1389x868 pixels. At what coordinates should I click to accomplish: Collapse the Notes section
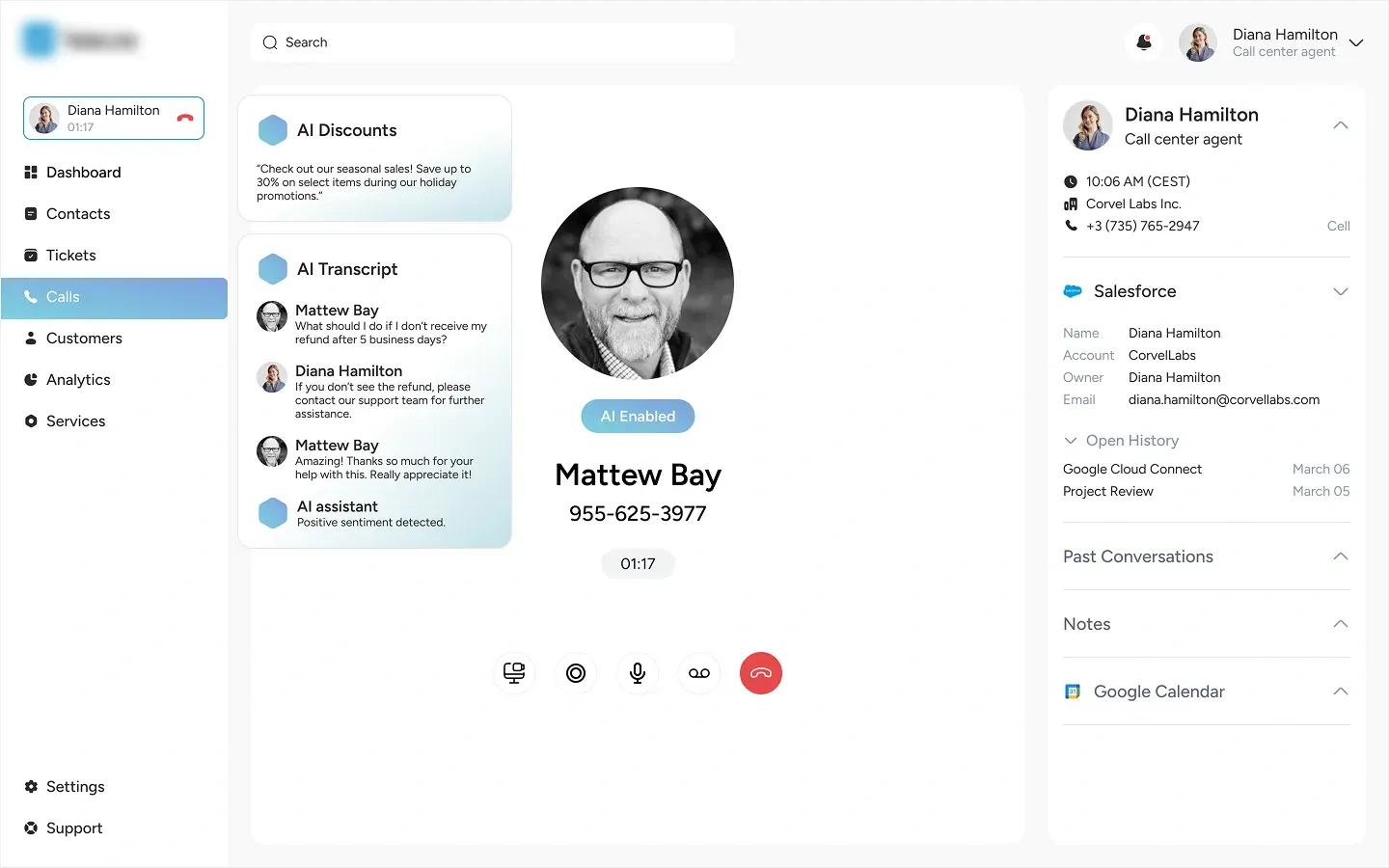(1340, 624)
